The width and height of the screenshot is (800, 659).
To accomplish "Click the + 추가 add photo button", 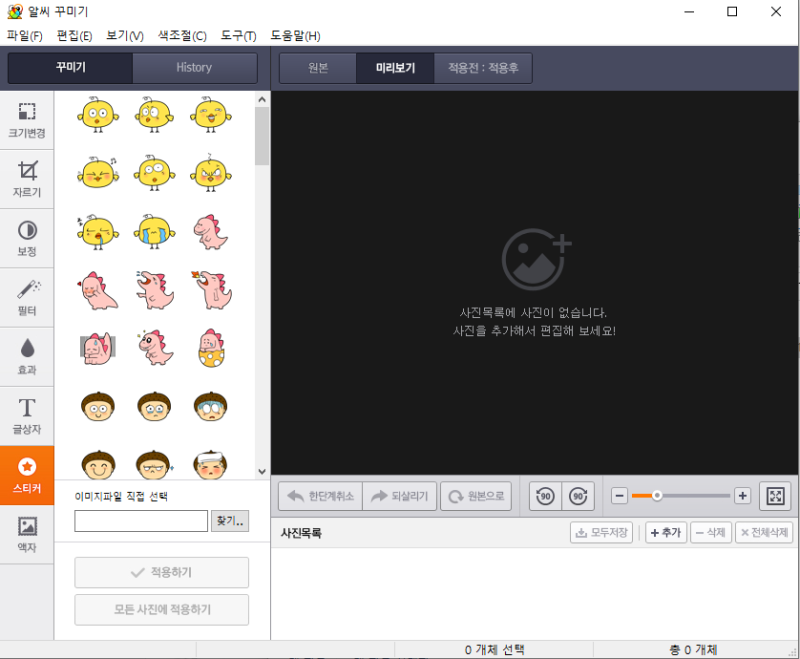I will coord(666,533).
